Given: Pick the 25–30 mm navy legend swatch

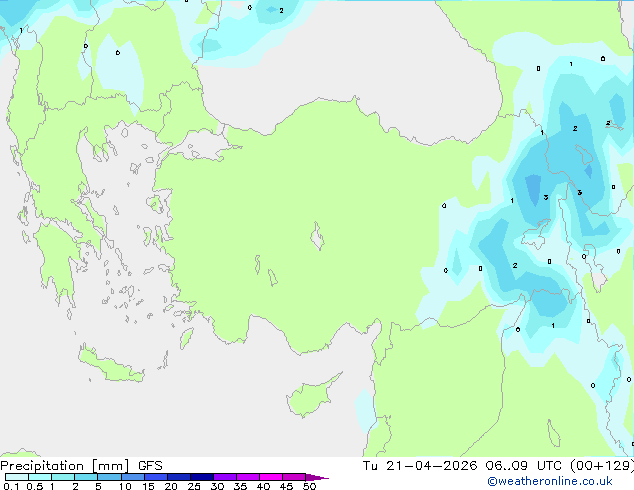Looking at the screenshot, I should [x=202, y=477].
